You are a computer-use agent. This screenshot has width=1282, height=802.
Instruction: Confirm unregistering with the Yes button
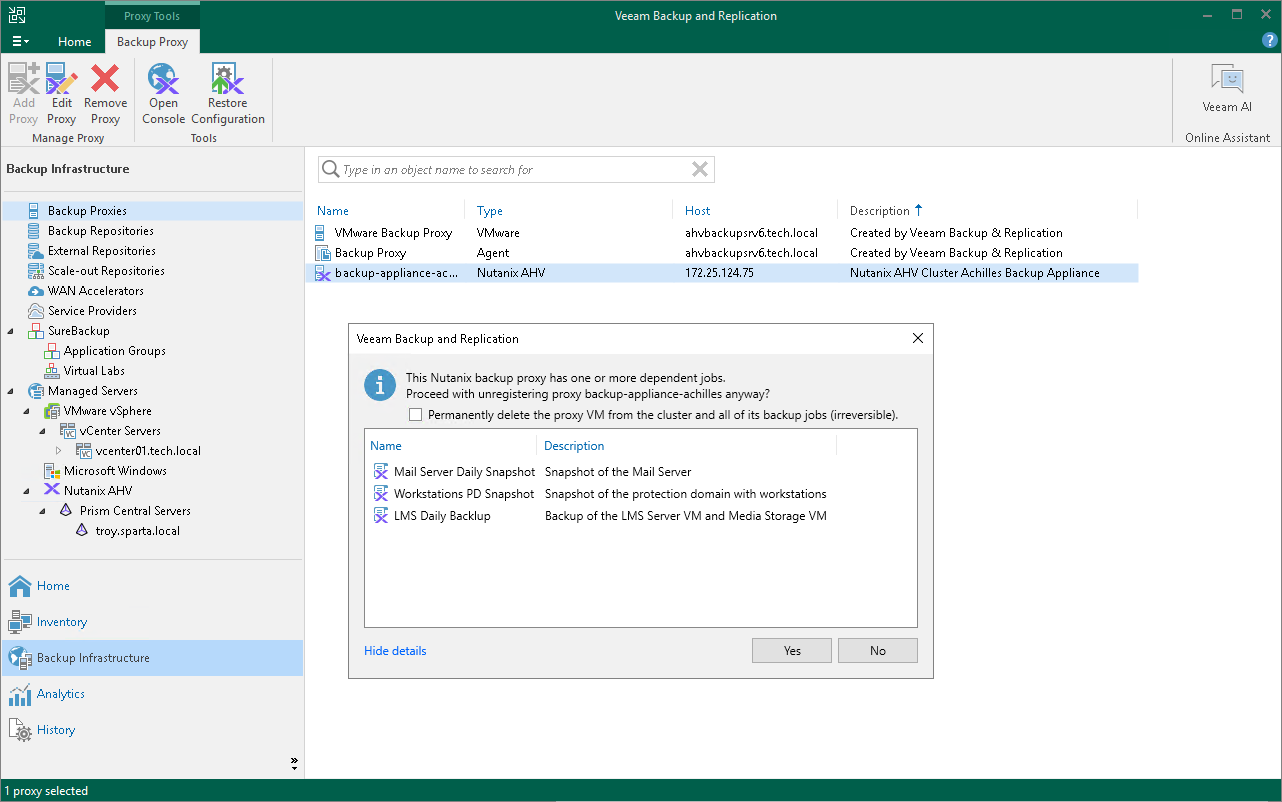792,651
